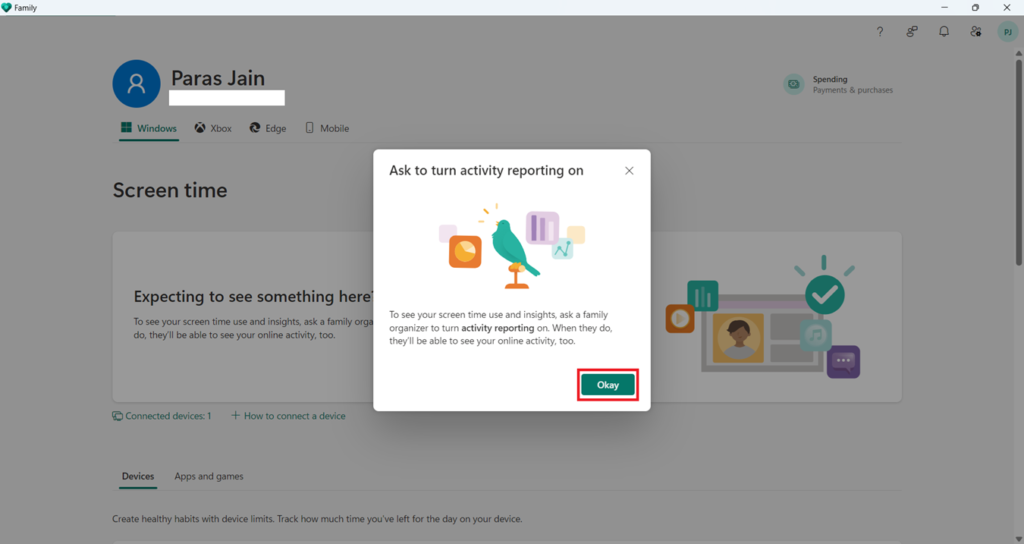1024x544 pixels.
Task: Click the Screen time heading
Action: point(170,190)
